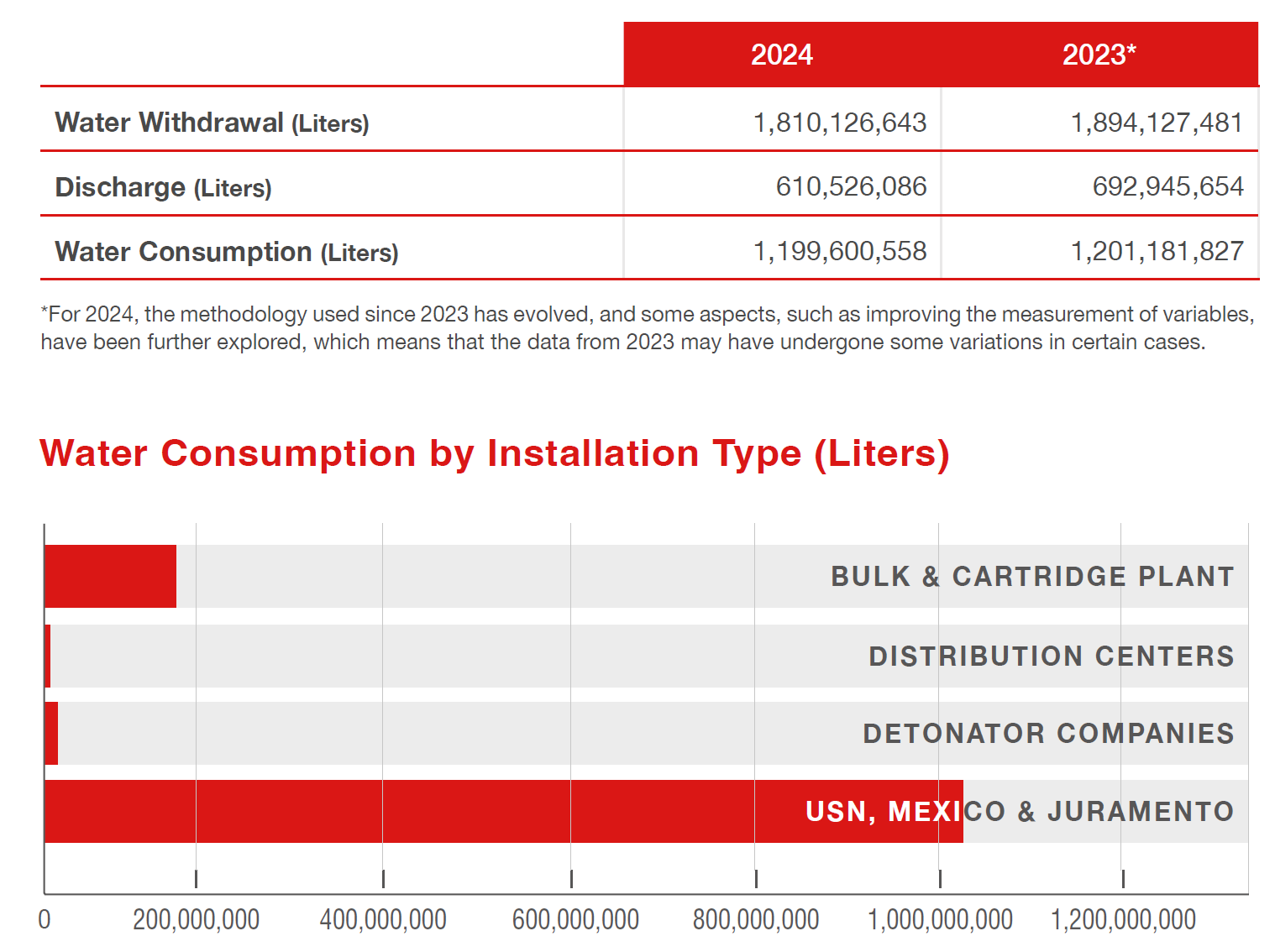Click the axis label 1,200,000,000

pos(1123,920)
